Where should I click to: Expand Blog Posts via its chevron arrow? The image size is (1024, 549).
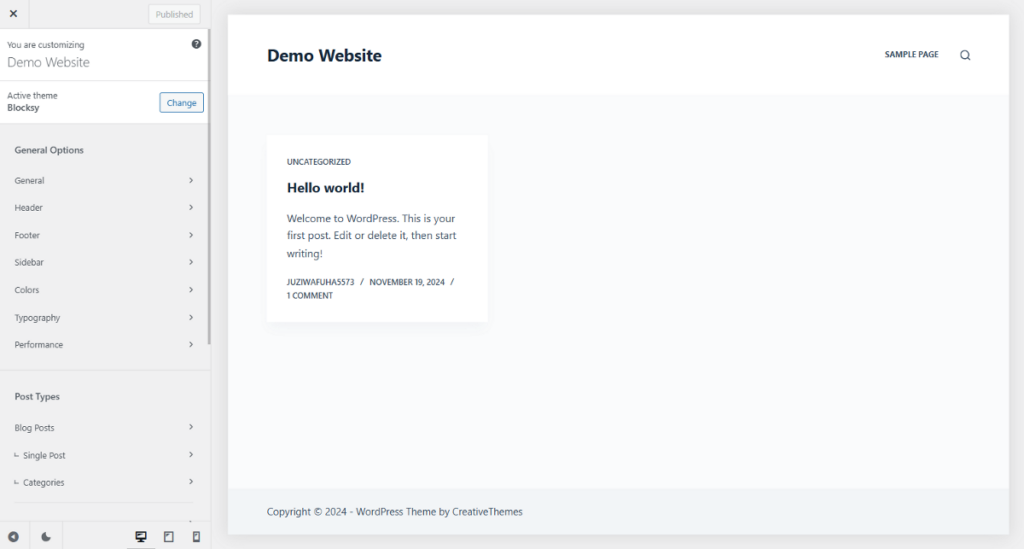click(191, 427)
